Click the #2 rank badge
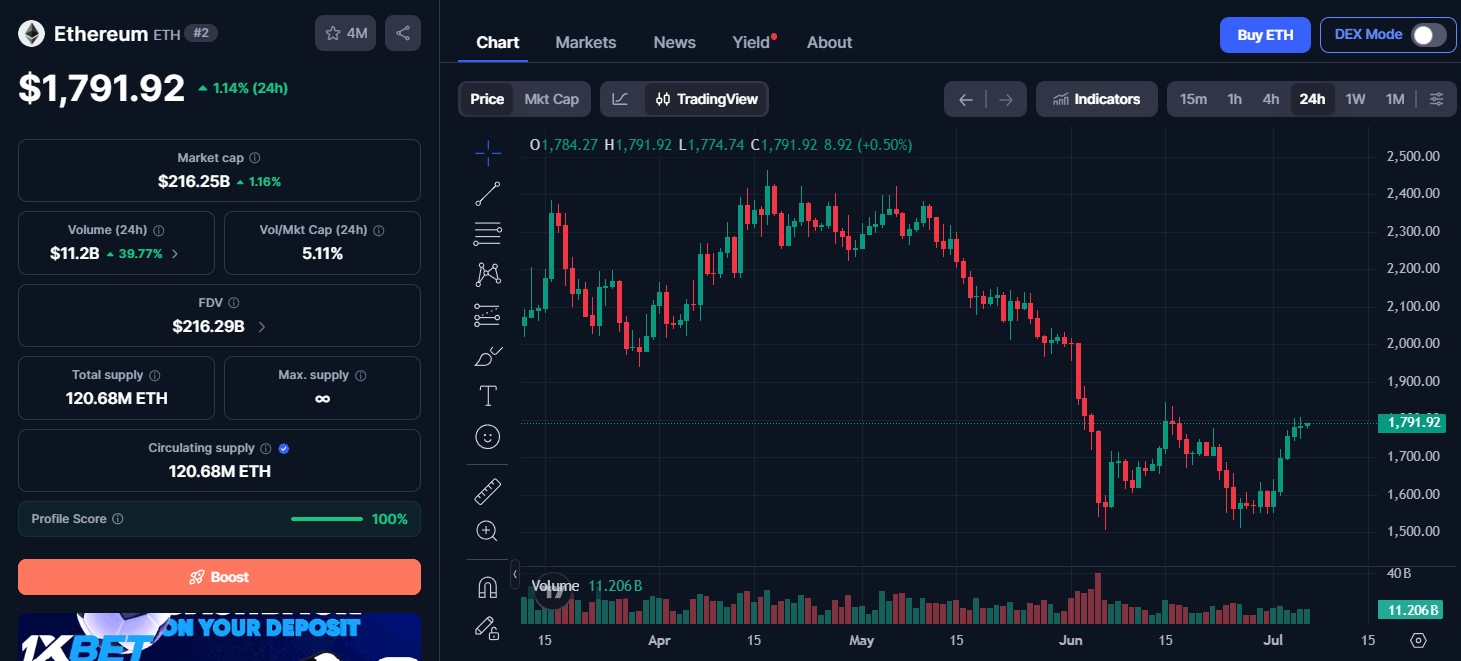 click(201, 33)
